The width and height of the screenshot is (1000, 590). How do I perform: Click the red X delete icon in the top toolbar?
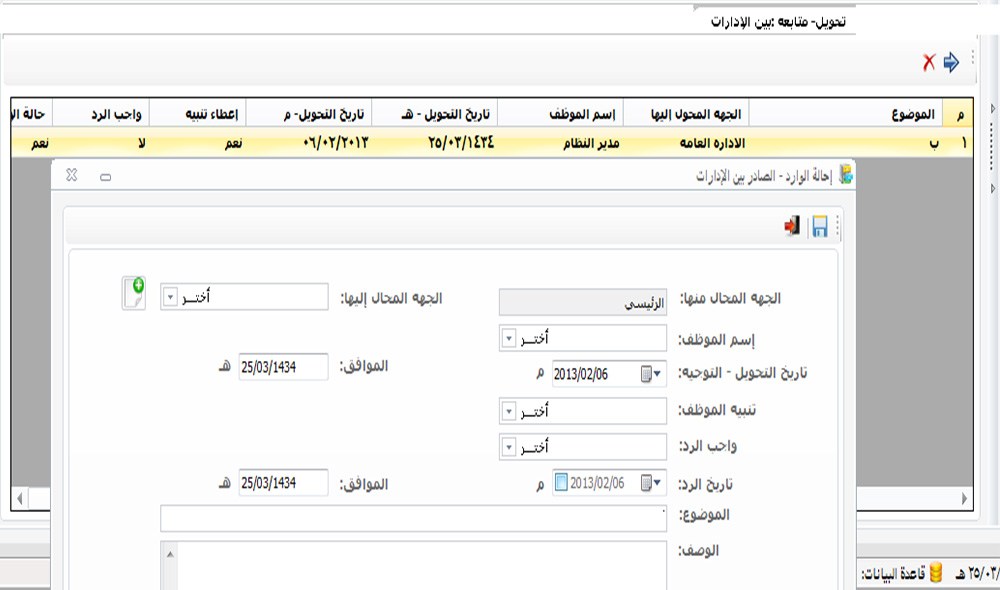click(928, 60)
